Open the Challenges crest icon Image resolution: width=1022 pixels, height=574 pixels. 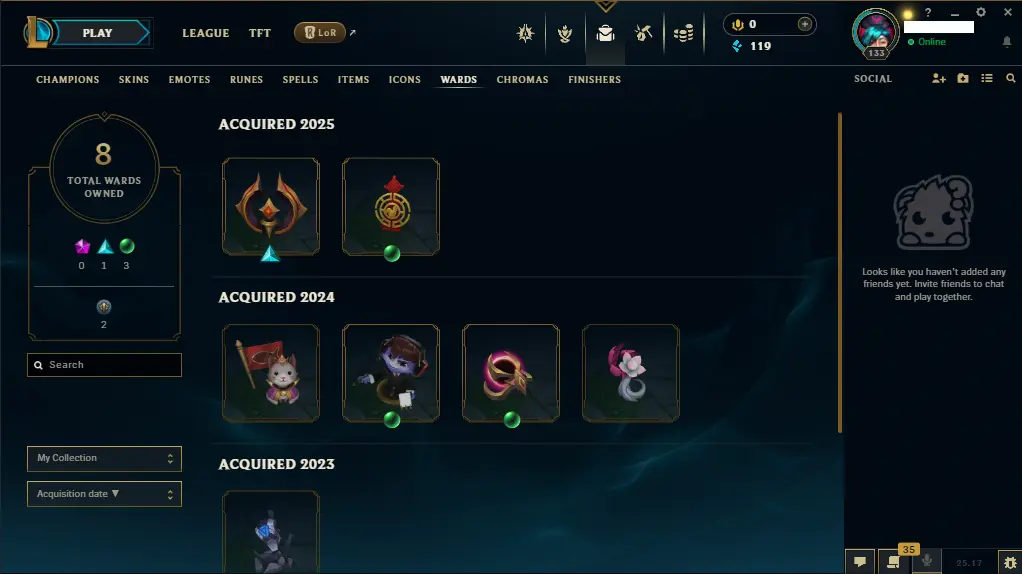click(565, 33)
